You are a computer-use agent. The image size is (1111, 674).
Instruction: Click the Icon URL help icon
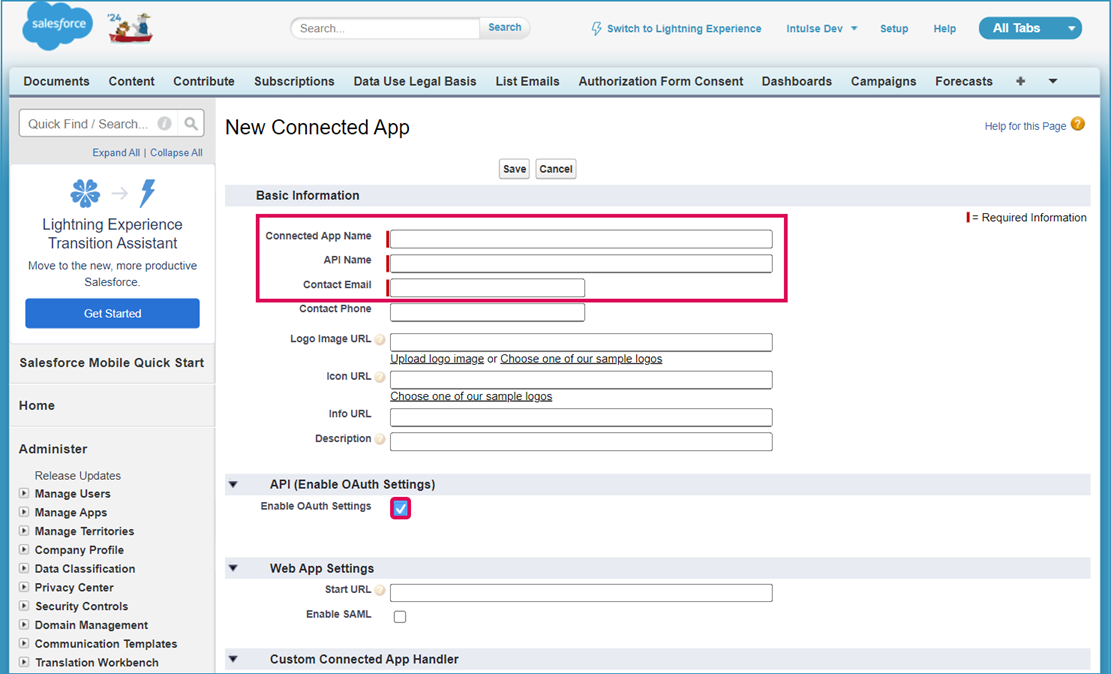click(x=380, y=377)
